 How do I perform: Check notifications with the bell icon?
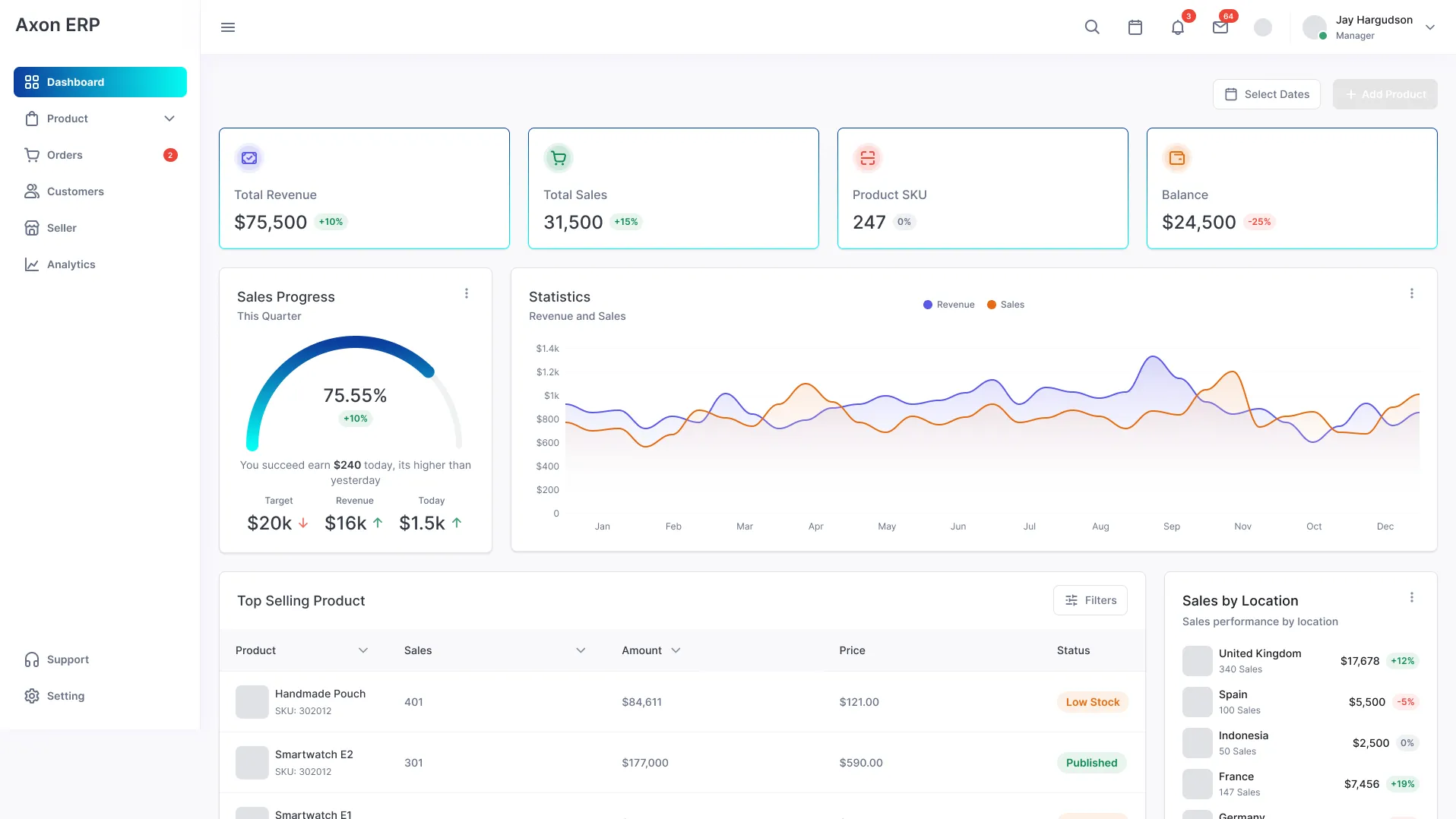(1177, 27)
